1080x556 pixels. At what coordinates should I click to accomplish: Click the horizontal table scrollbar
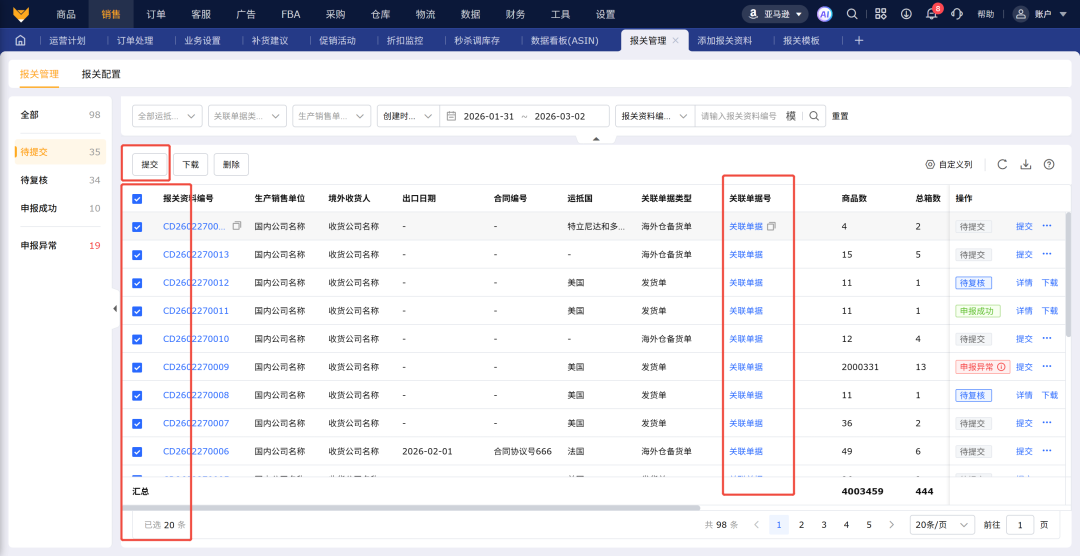click(x=411, y=508)
